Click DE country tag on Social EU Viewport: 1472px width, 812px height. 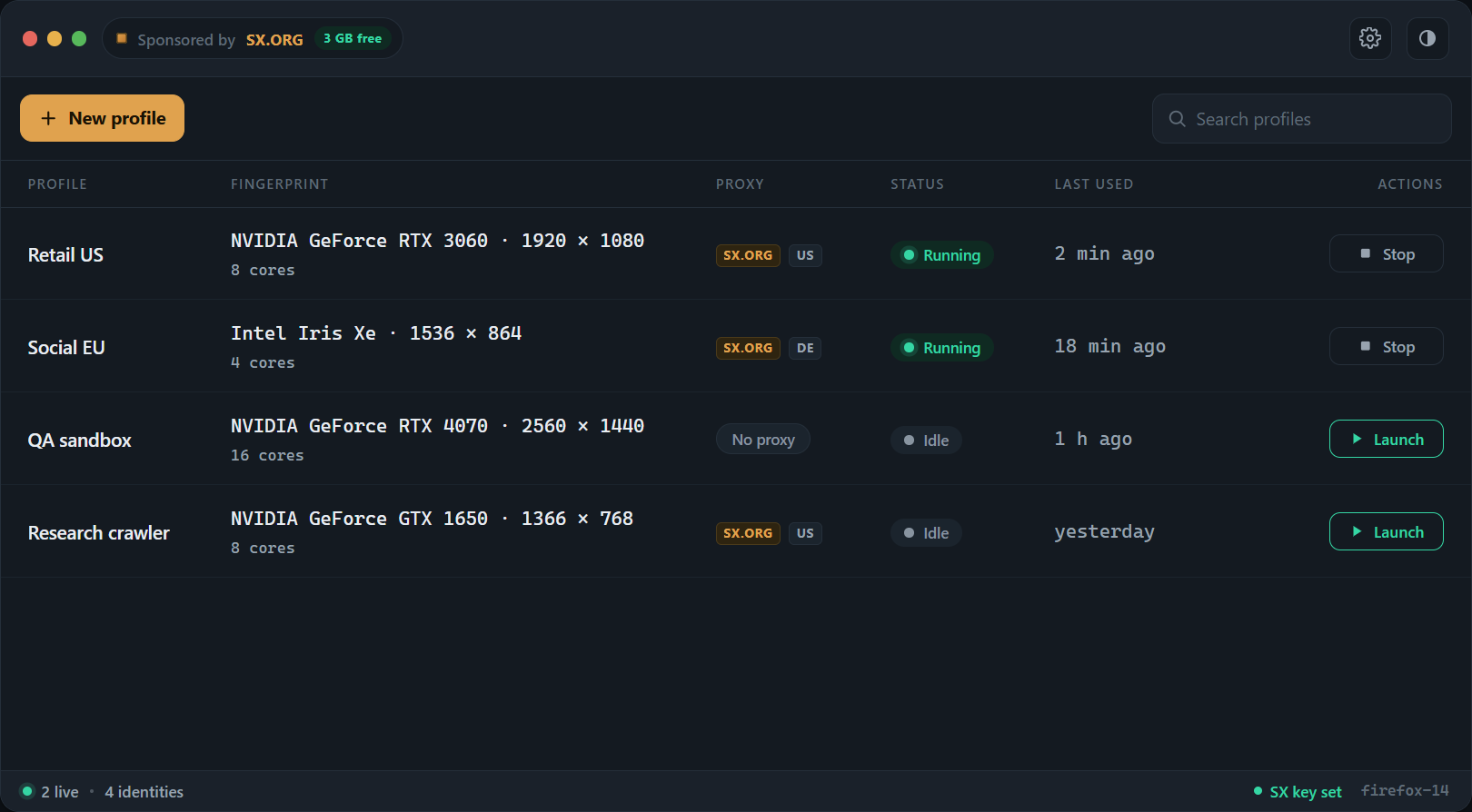[805, 348]
